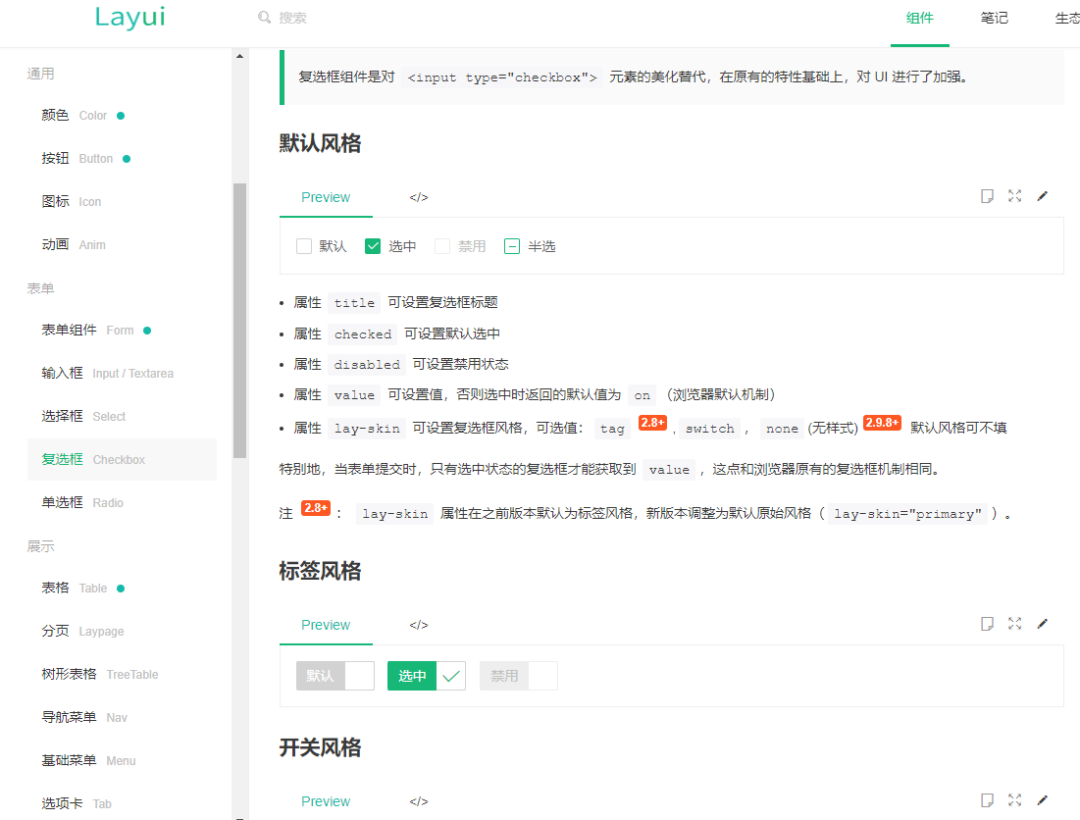
Task: Click fullscreen icon in 标签风格 preview toolbar
Action: point(1015,624)
